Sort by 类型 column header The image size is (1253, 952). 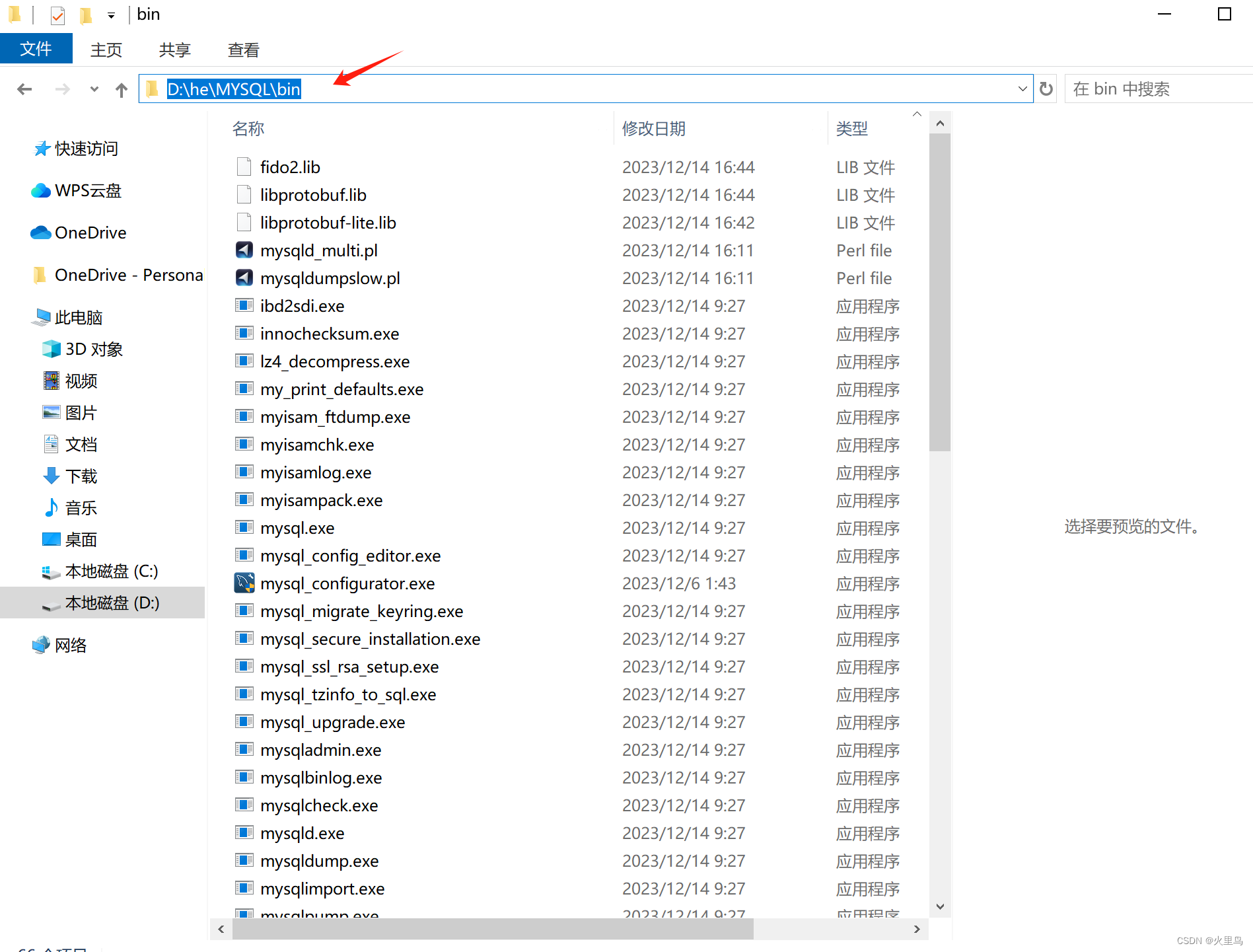pyautogui.click(x=852, y=128)
